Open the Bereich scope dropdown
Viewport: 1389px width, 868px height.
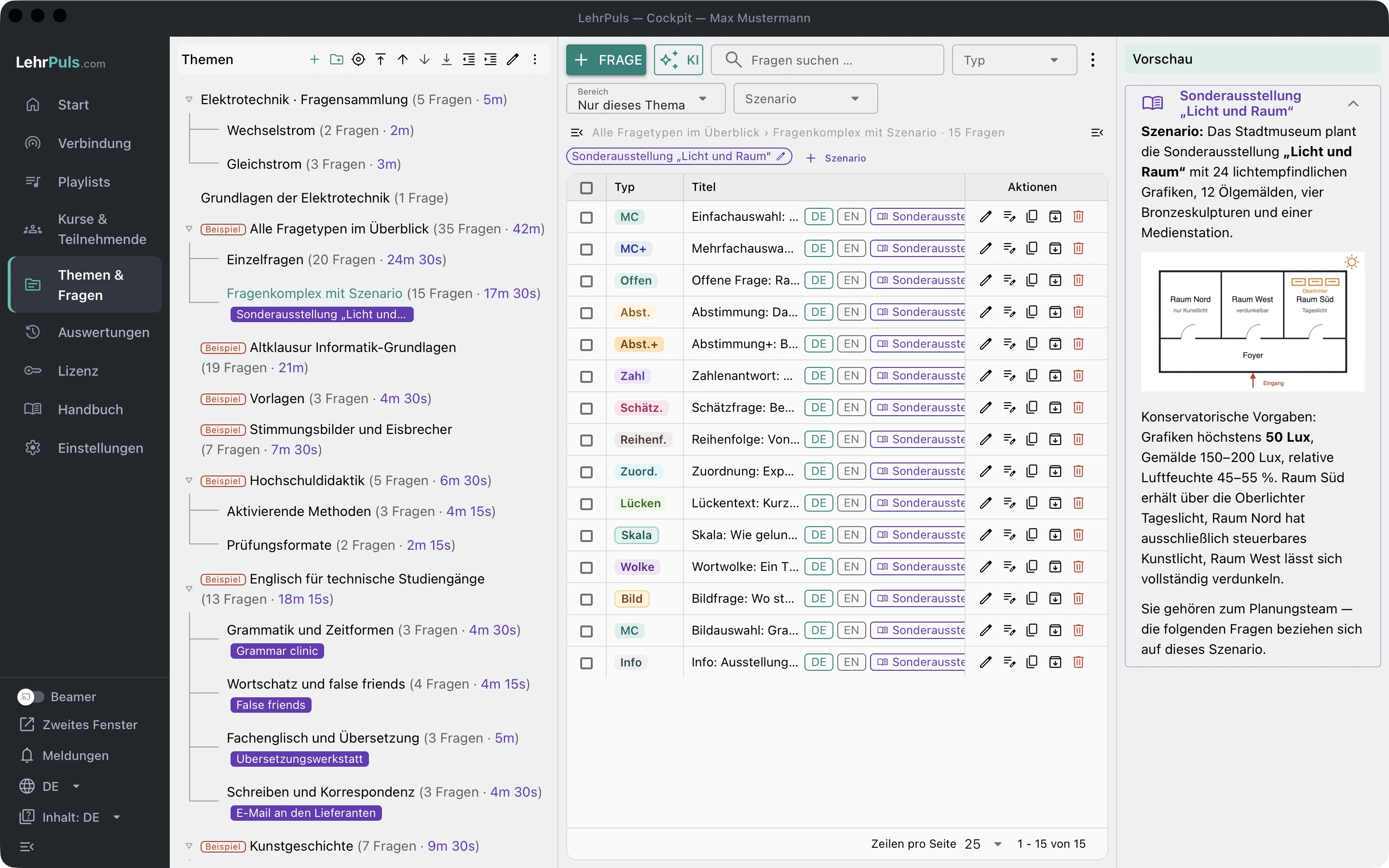645,99
